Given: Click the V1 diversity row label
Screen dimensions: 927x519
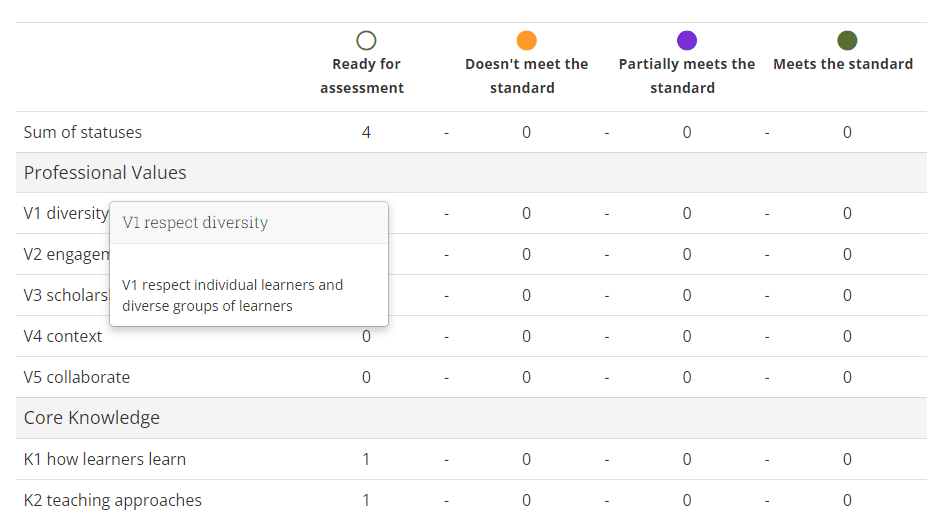Looking at the screenshot, I should (65, 213).
